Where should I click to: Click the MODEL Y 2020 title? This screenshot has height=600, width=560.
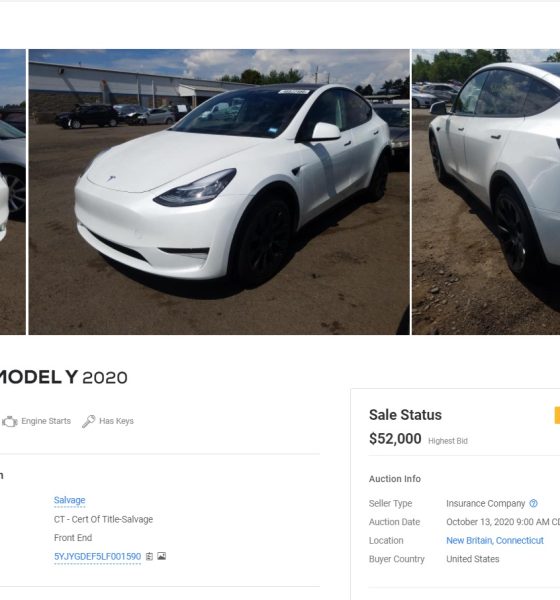point(63,377)
